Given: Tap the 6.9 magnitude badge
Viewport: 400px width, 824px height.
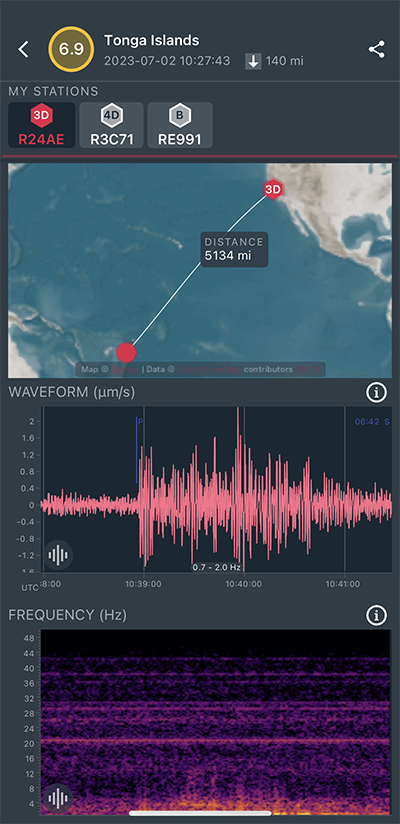Looking at the screenshot, I should 71,50.
